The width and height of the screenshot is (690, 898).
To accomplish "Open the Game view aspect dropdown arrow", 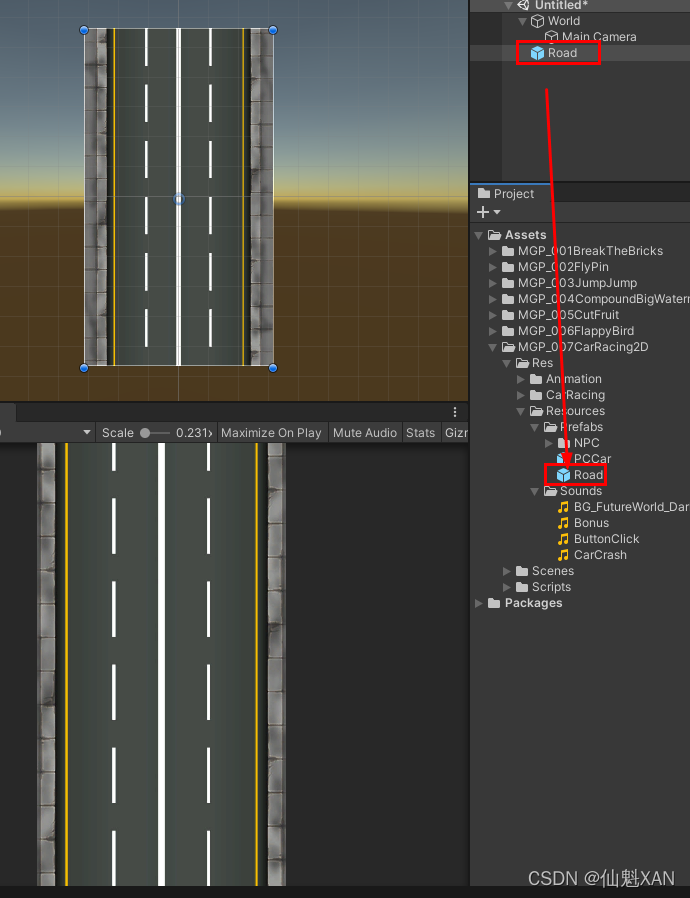I will point(87,432).
